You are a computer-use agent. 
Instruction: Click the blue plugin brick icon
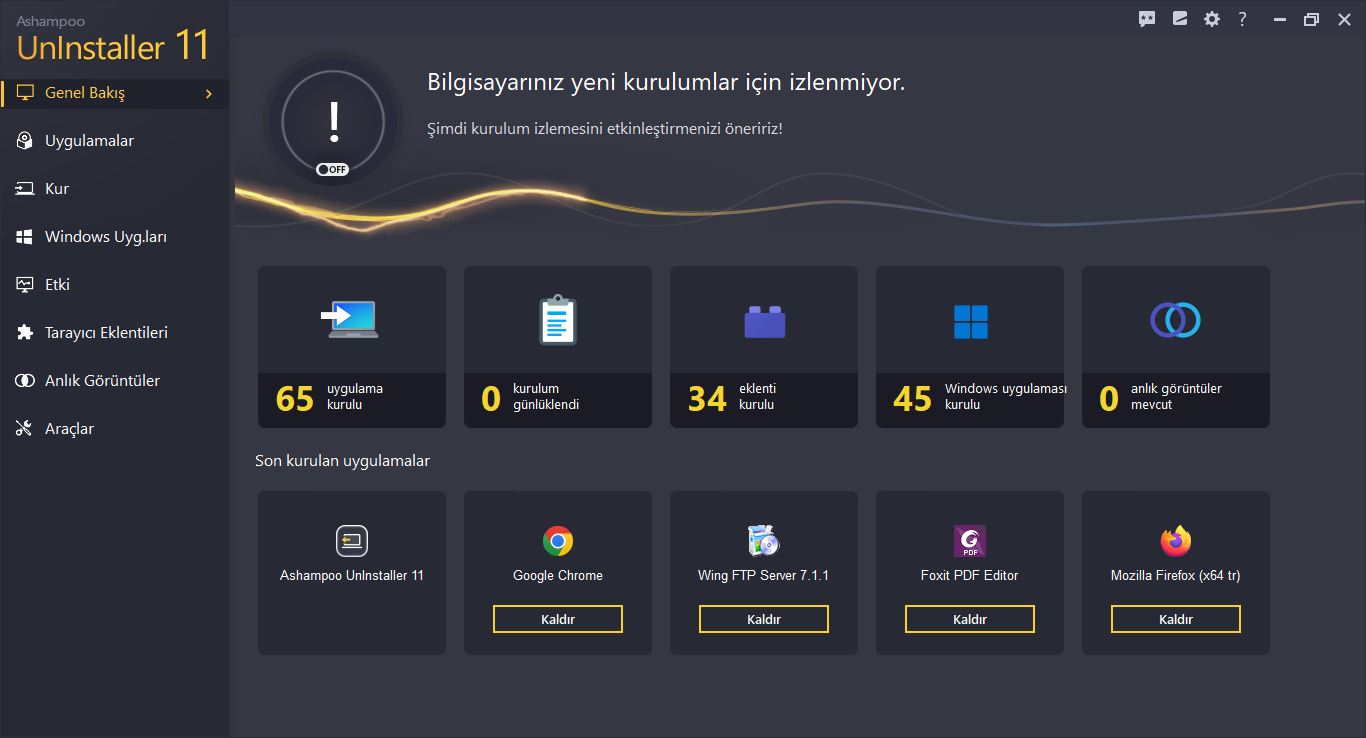pyautogui.click(x=764, y=321)
